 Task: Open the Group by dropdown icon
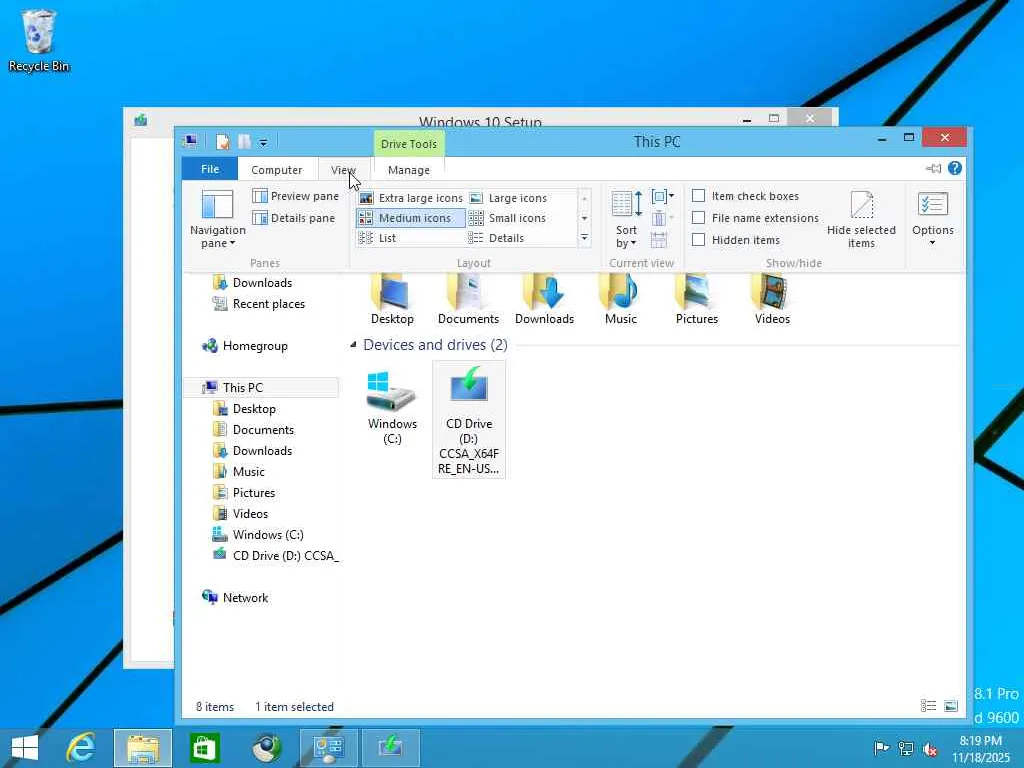pyautogui.click(x=662, y=196)
